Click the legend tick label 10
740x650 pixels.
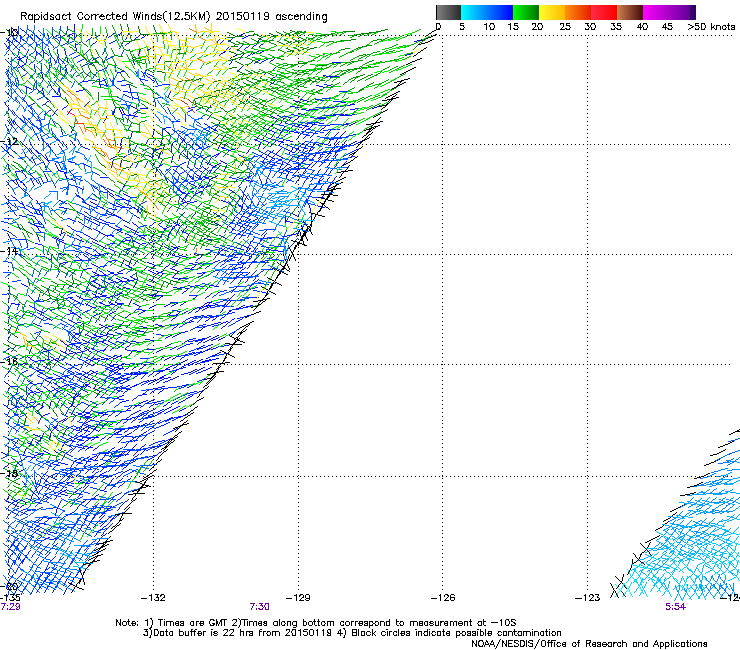click(489, 27)
